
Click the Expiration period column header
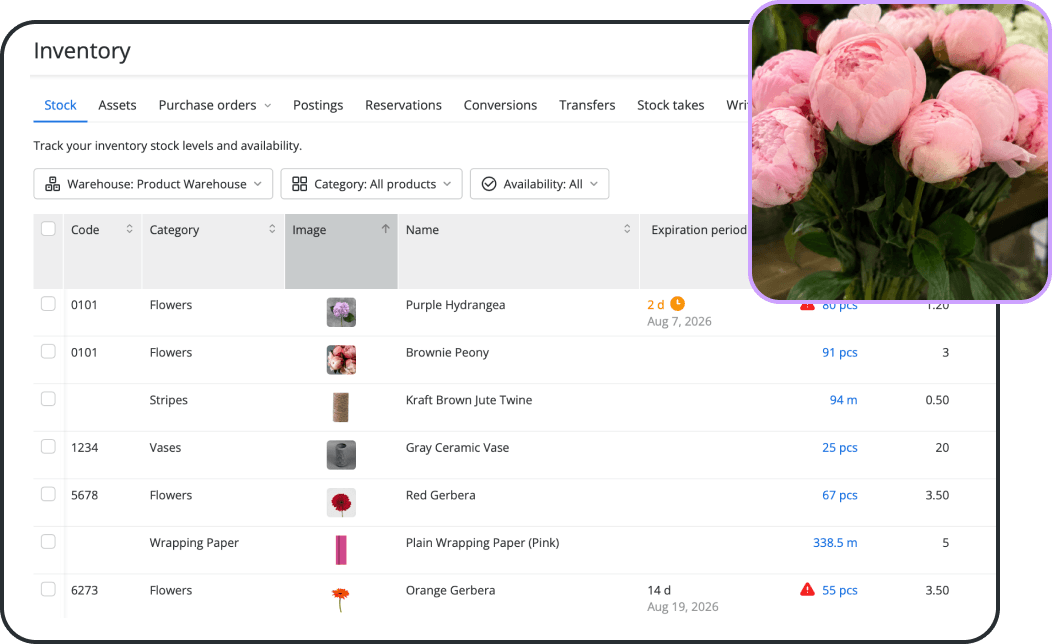tap(698, 229)
